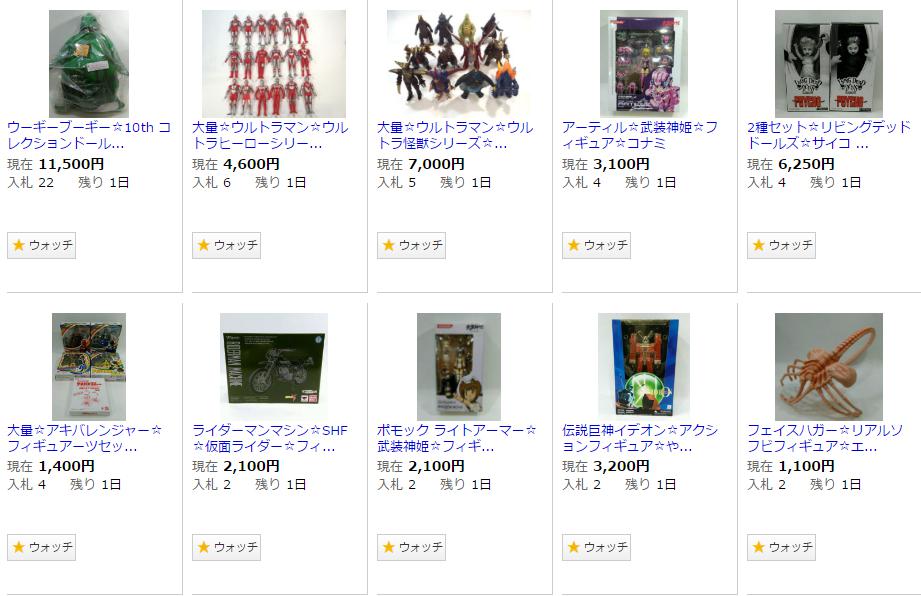Add ライダーマンマシン SHF listing to watchlist
The image size is (921, 596).
226,547
